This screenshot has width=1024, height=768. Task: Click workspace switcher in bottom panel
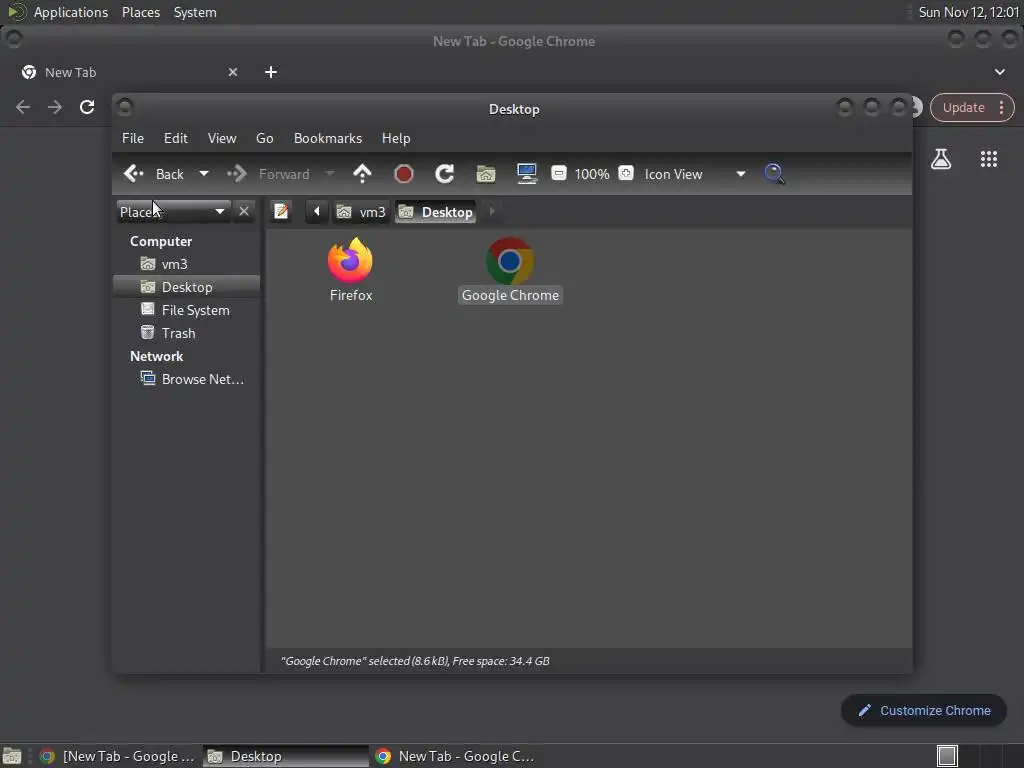947,756
